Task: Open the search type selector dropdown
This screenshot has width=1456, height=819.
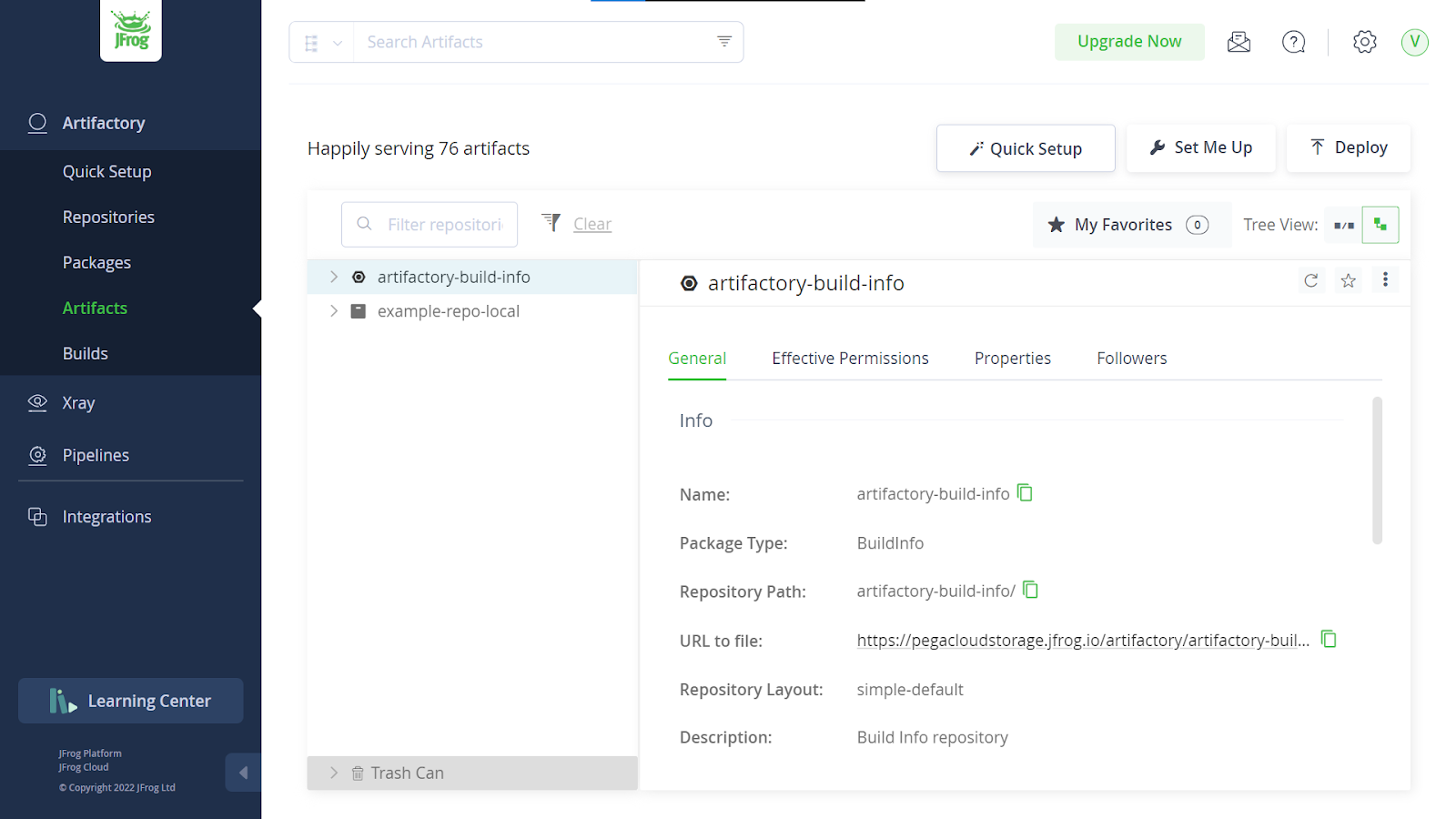Action: pos(322,43)
